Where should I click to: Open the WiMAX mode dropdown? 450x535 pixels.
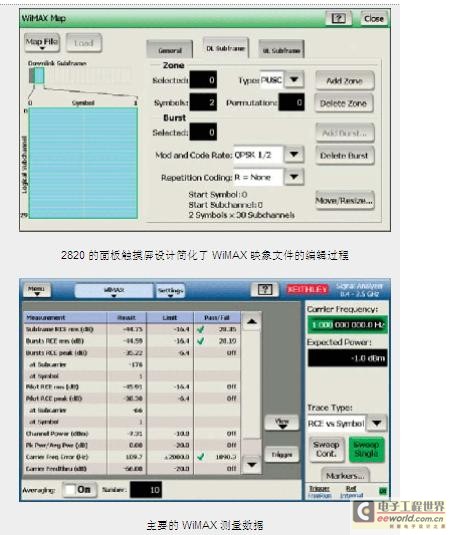point(114,291)
